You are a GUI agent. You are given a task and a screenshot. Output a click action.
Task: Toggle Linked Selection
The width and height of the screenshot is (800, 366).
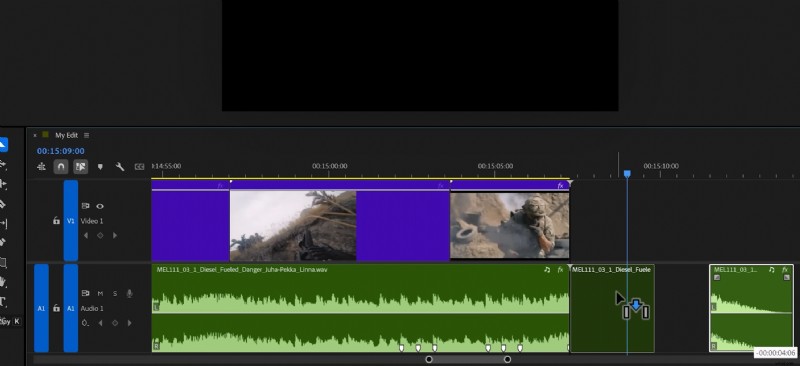(x=80, y=166)
